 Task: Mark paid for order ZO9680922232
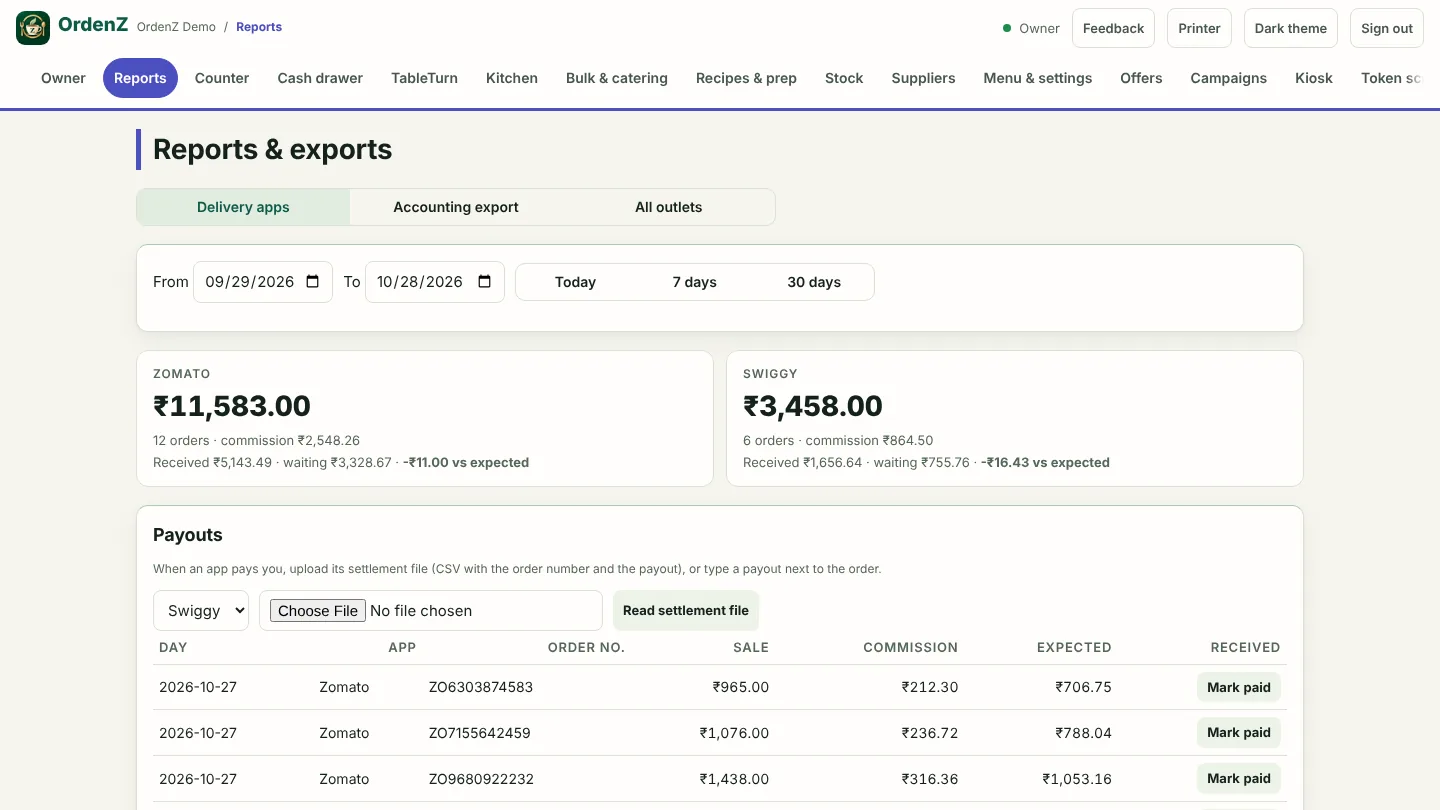pyautogui.click(x=1239, y=778)
